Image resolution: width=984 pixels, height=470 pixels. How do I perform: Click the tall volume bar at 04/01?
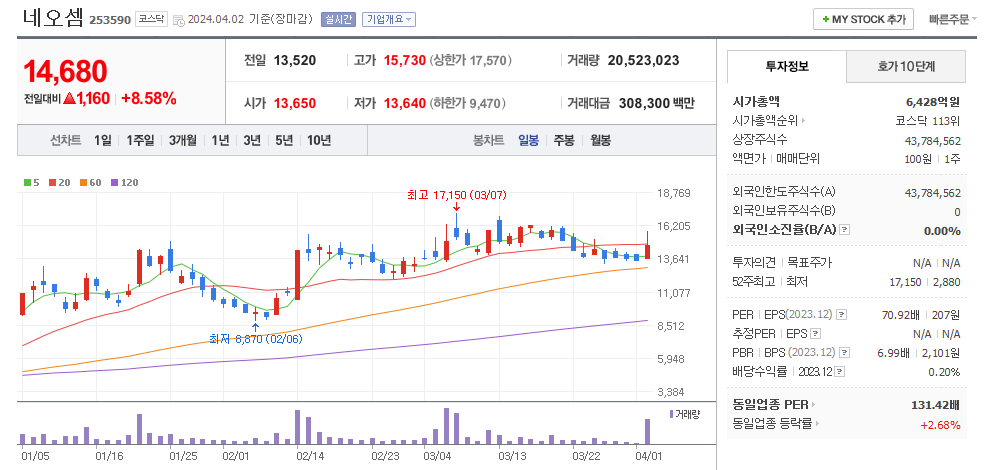click(x=647, y=431)
